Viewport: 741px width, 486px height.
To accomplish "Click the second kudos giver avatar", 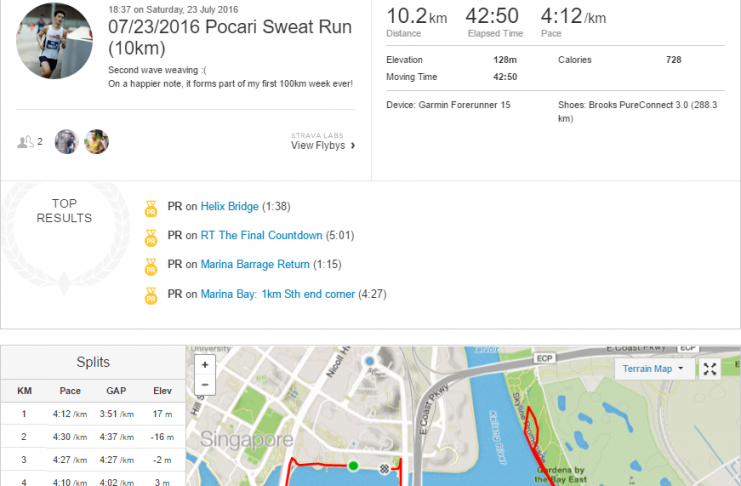I will pyautogui.click(x=96, y=142).
